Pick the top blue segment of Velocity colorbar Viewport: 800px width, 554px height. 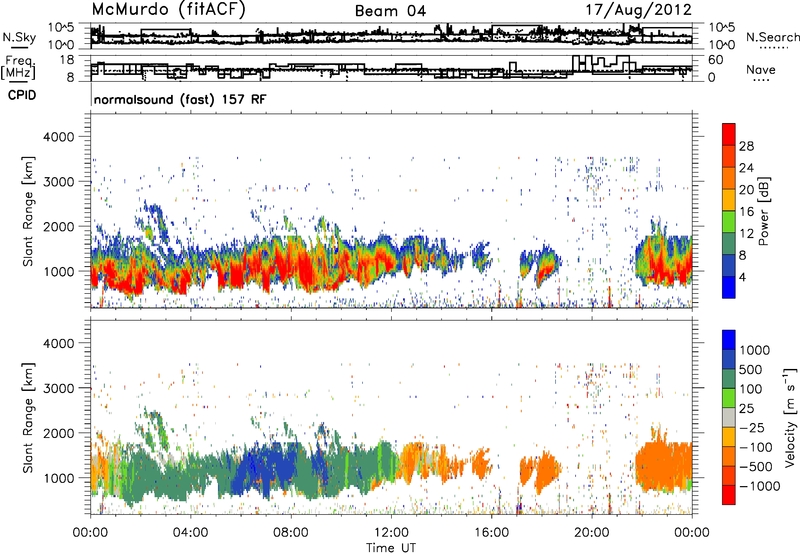click(729, 340)
